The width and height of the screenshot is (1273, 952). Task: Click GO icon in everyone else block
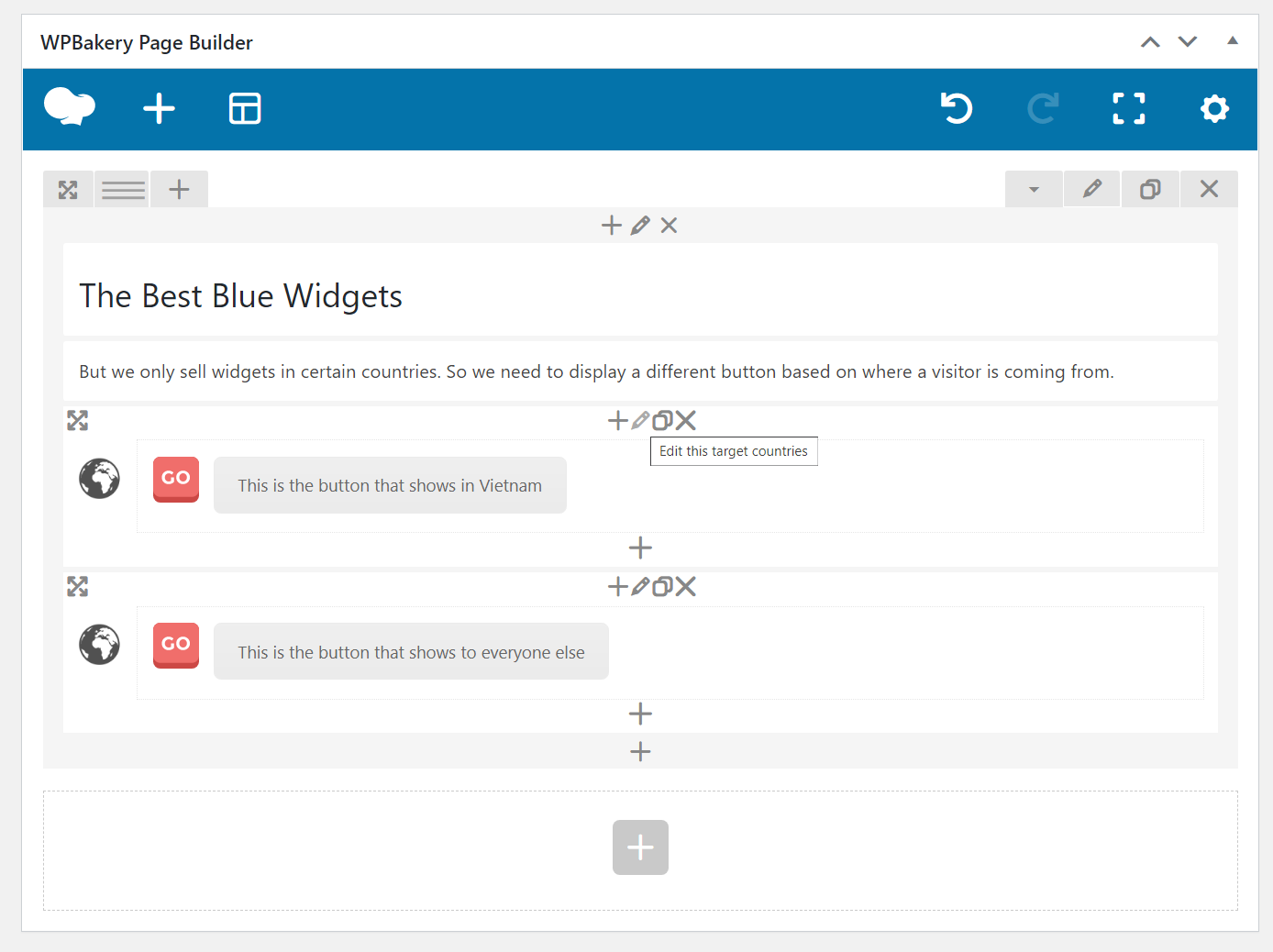[176, 646]
